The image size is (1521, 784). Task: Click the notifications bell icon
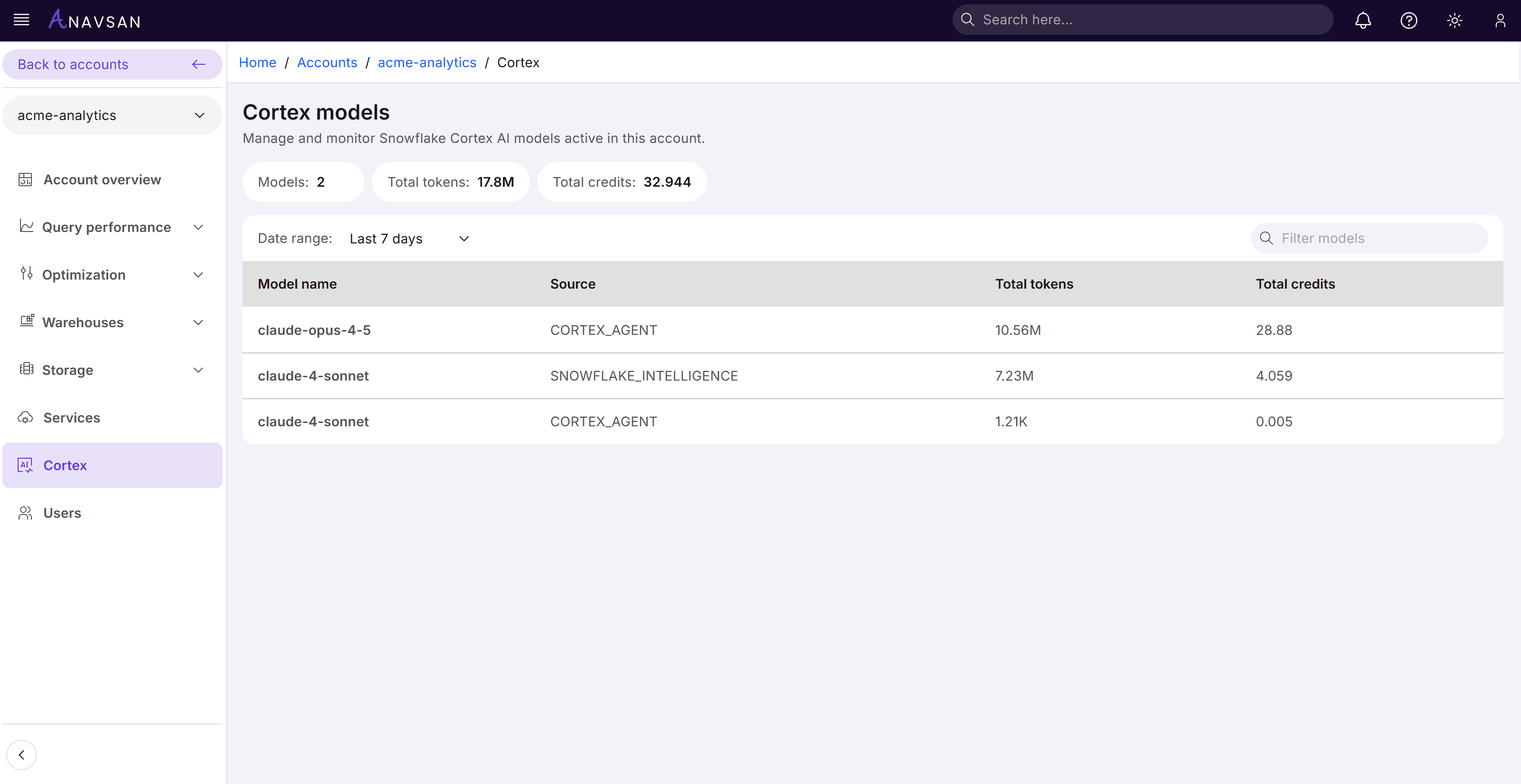1363,20
